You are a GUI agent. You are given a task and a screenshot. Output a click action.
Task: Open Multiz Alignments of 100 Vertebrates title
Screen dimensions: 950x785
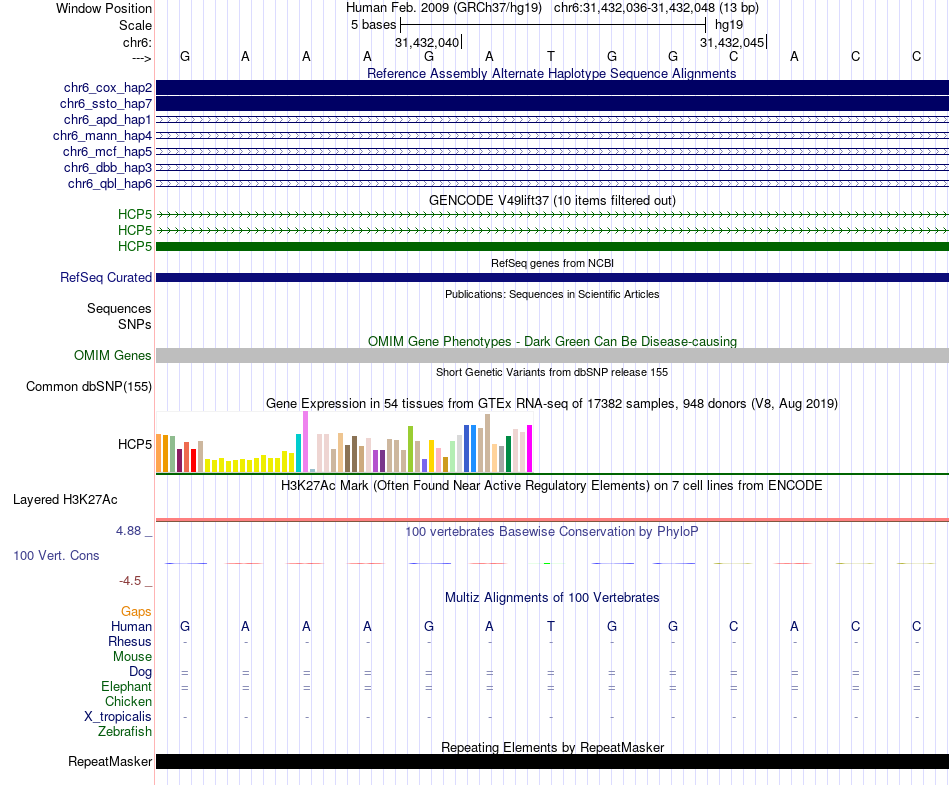(x=552, y=598)
